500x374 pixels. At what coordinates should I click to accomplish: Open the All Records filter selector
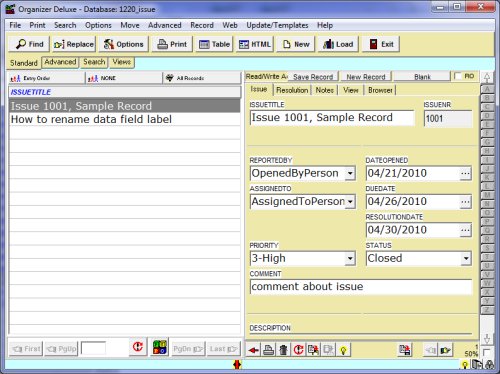[202, 78]
